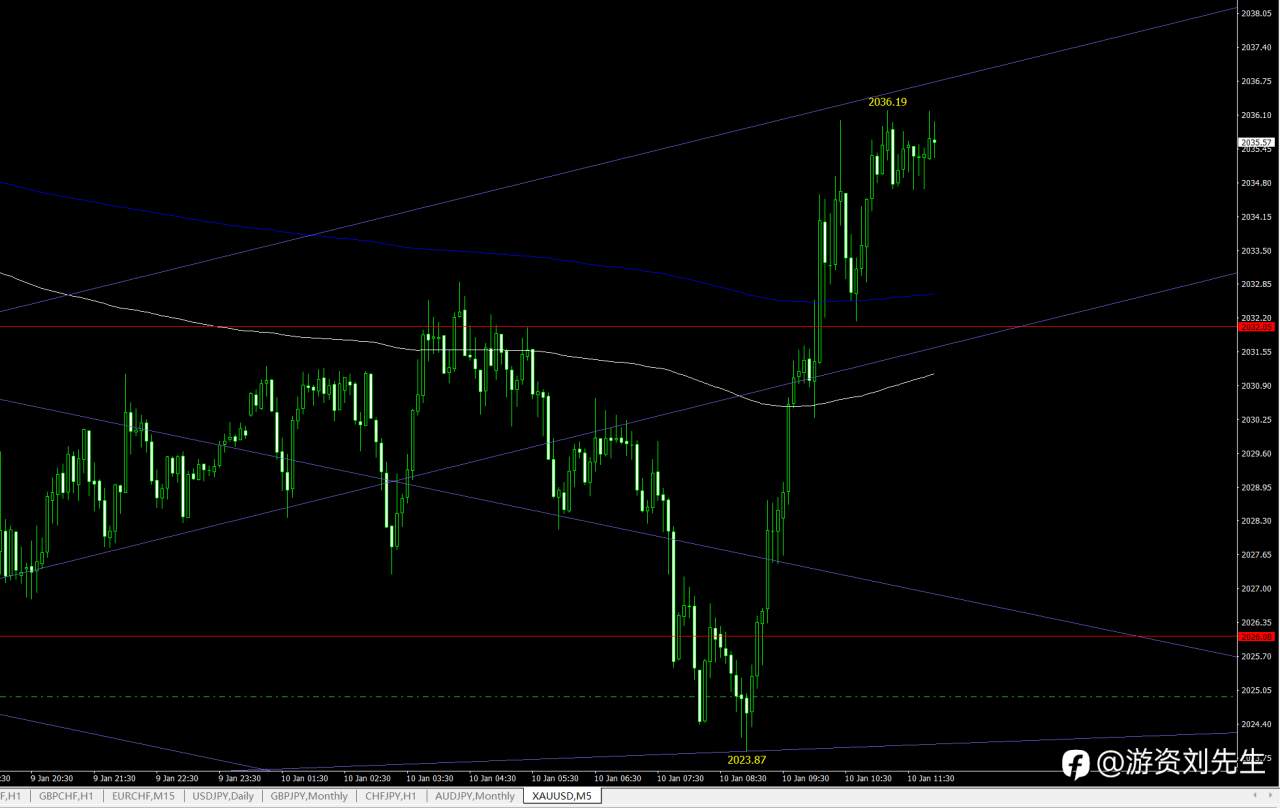Click the 10 Jan 03:30 time label
The image size is (1280, 808).
(429, 777)
